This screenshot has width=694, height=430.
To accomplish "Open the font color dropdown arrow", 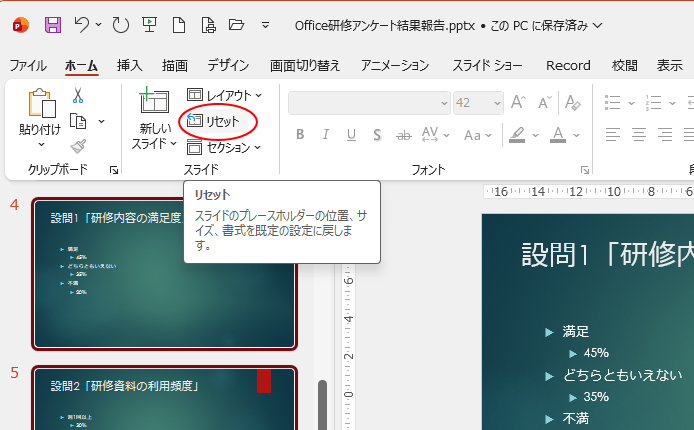I will click(x=576, y=135).
